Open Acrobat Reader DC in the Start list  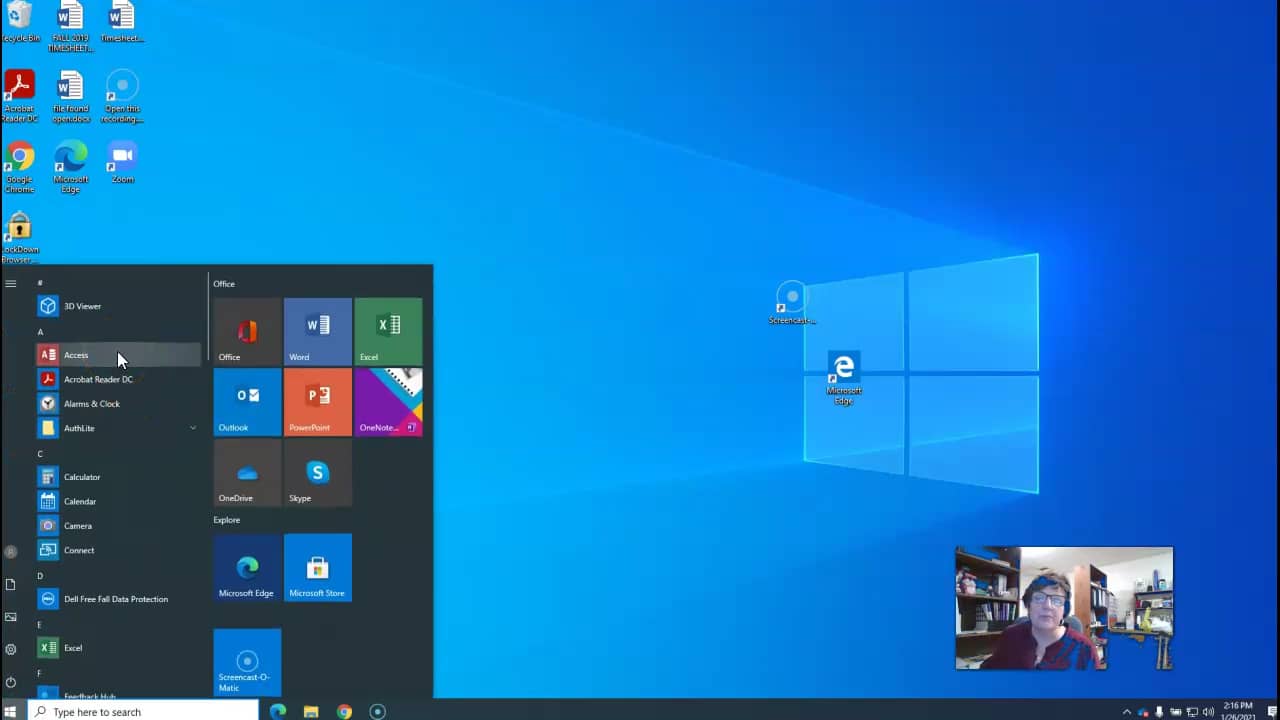pos(118,379)
